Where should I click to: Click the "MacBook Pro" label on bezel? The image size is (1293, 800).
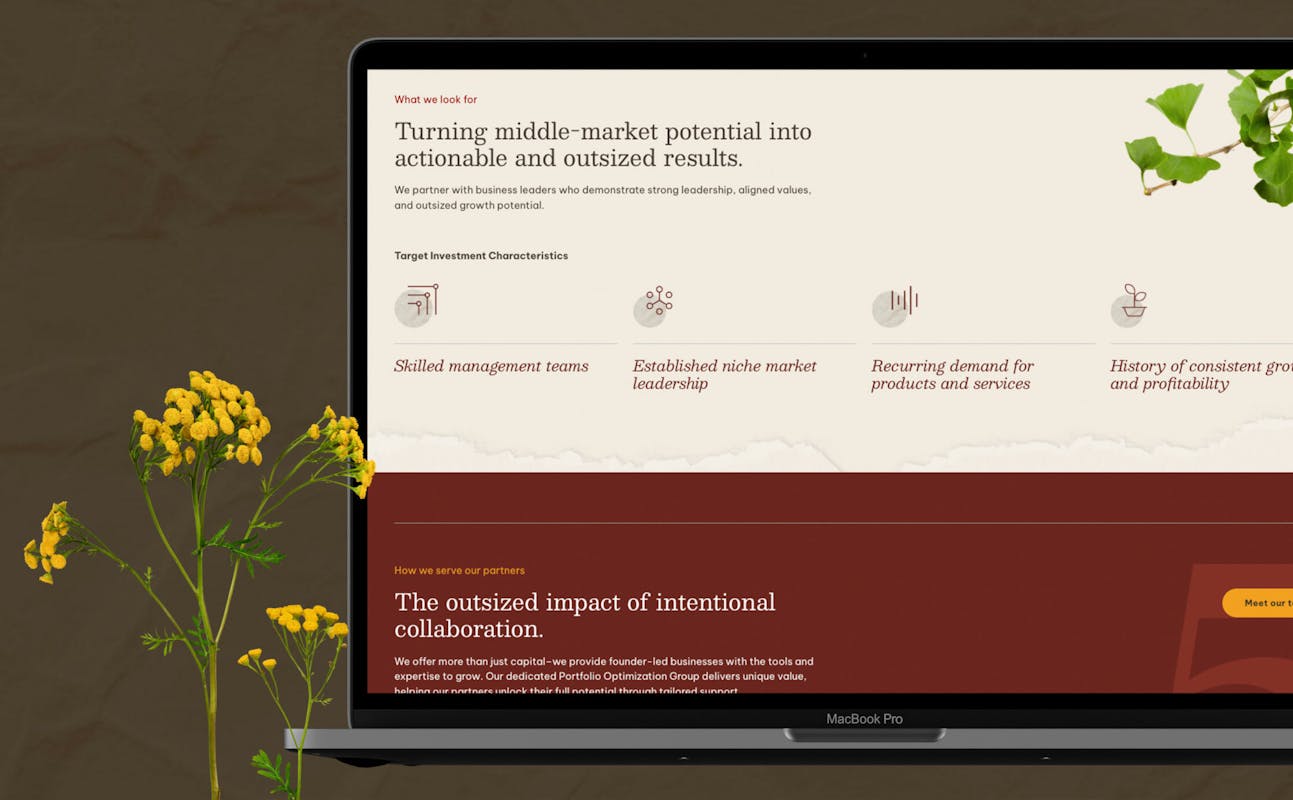pos(864,719)
